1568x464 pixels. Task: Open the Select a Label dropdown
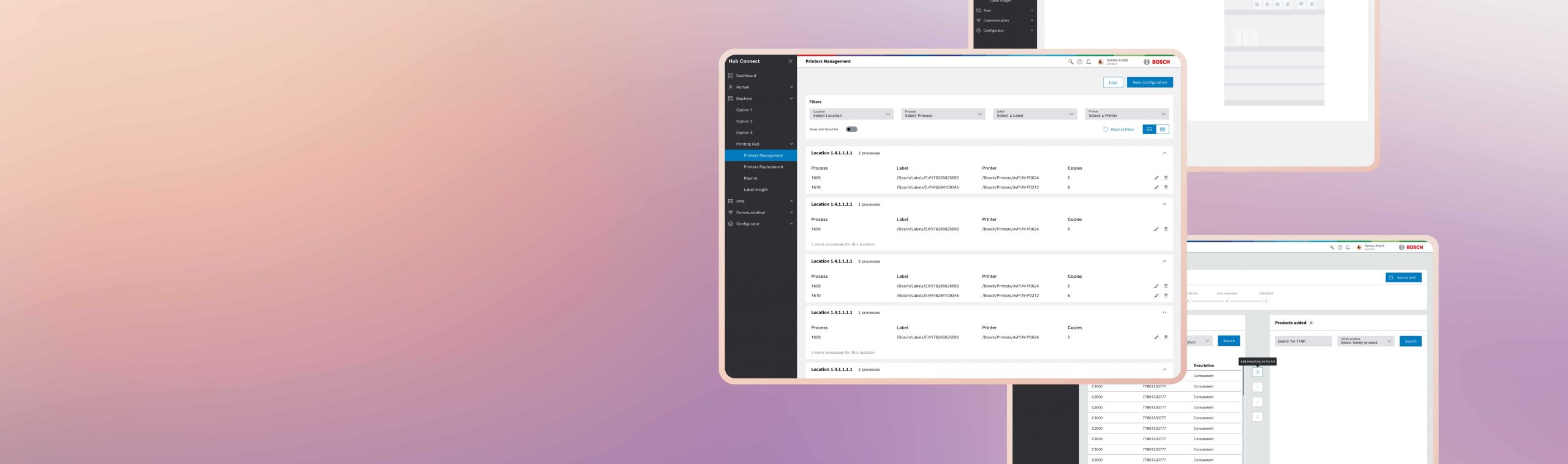1035,114
